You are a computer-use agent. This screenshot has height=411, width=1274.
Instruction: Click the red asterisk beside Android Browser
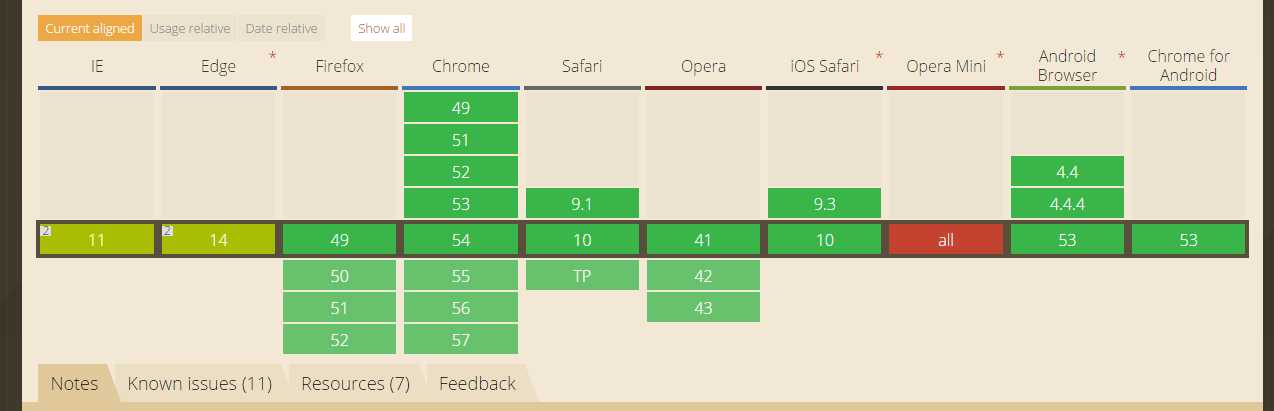coord(1122,57)
